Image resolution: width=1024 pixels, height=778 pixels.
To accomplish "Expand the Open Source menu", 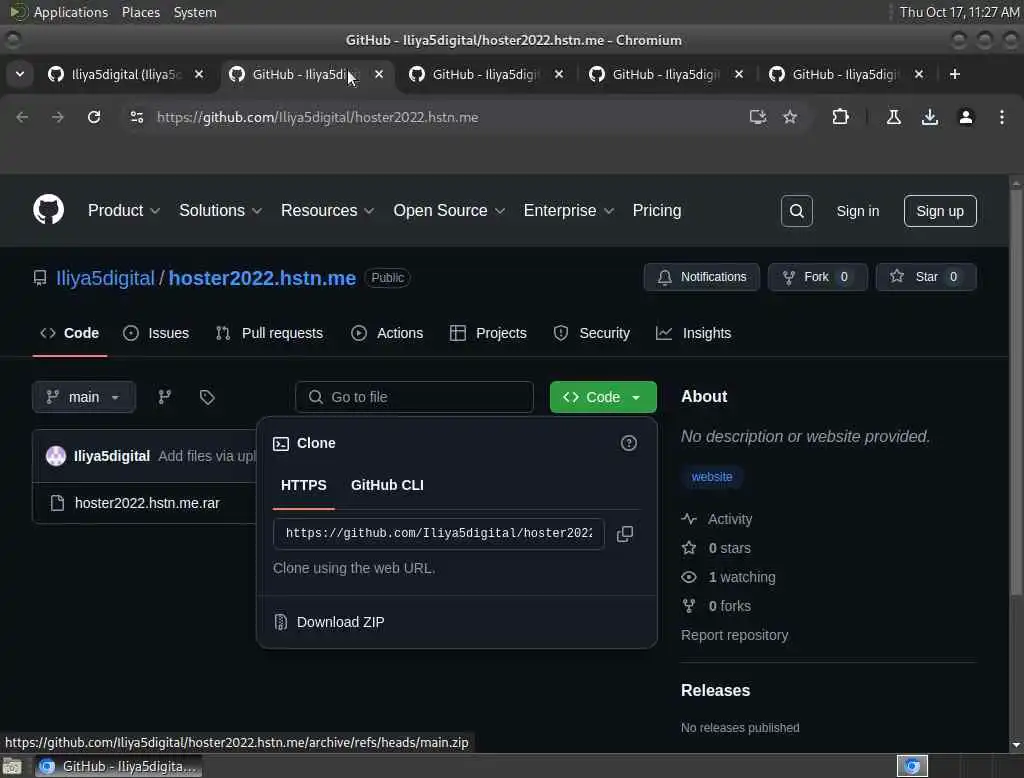I will [x=449, y=211].
